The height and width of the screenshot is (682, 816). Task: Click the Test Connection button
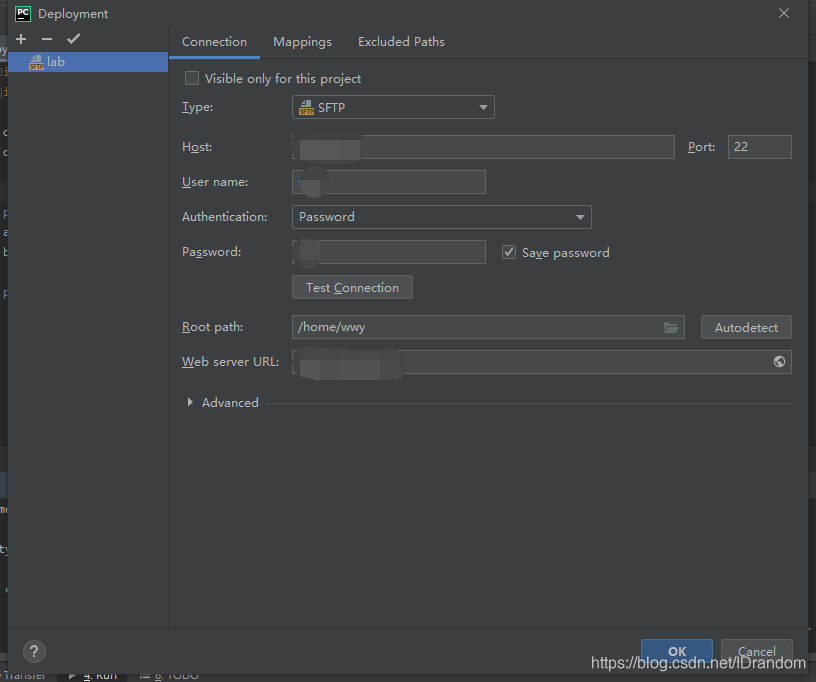[x=352, y=287]
